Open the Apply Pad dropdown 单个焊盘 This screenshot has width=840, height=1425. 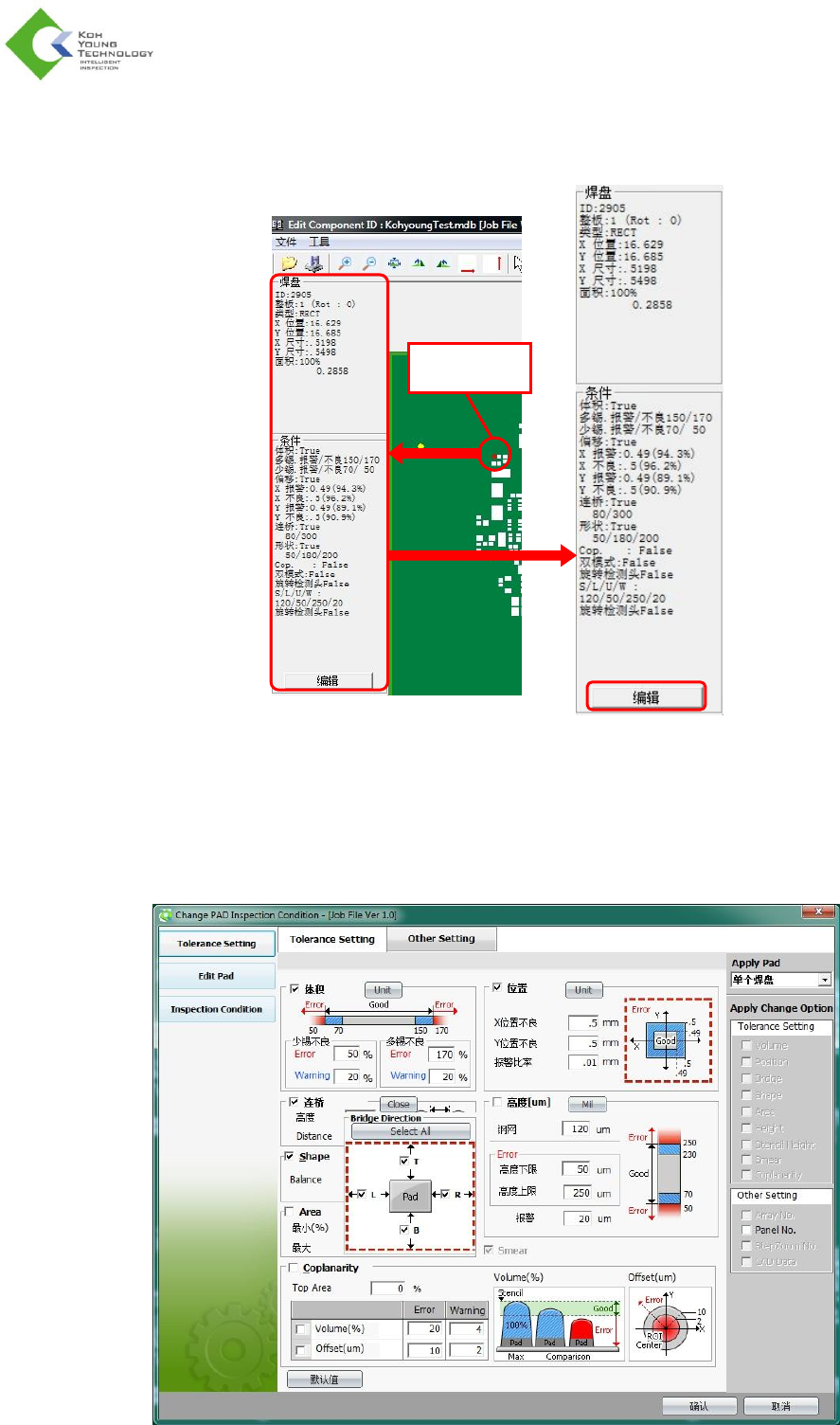(x=781, y=980)
